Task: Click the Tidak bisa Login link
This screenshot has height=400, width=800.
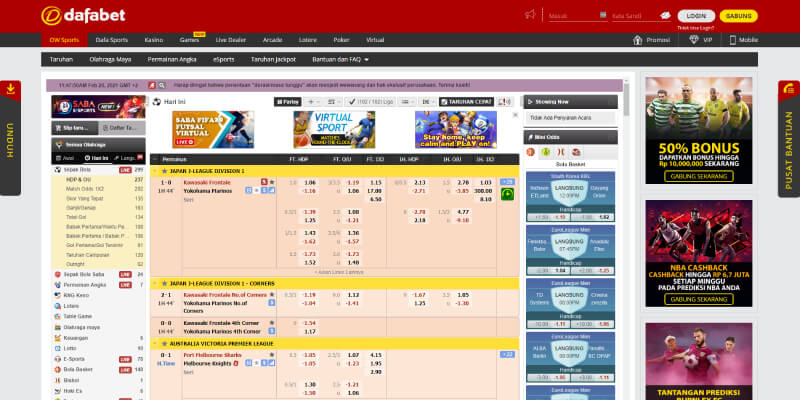Action: [x=695, y=28]
